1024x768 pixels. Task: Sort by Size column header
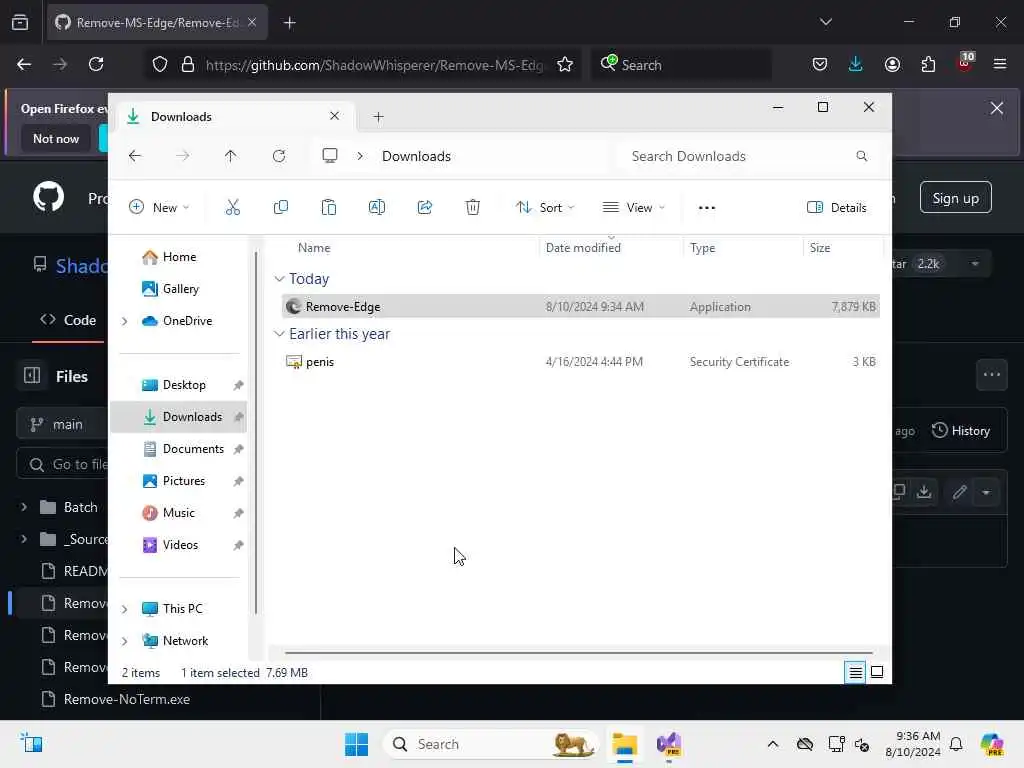[x=820, y=248]
